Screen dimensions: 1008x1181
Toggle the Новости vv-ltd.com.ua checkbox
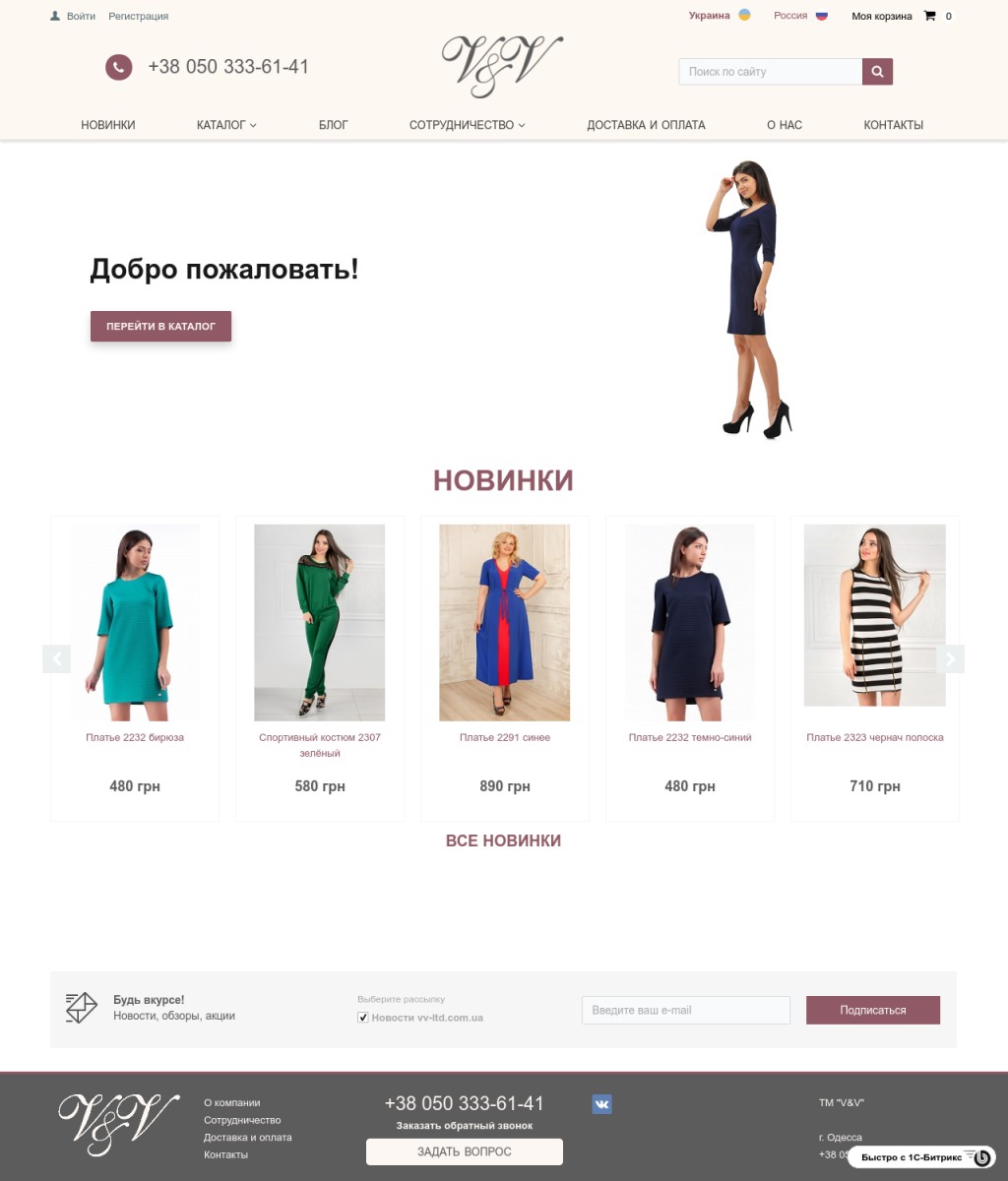362,1018
